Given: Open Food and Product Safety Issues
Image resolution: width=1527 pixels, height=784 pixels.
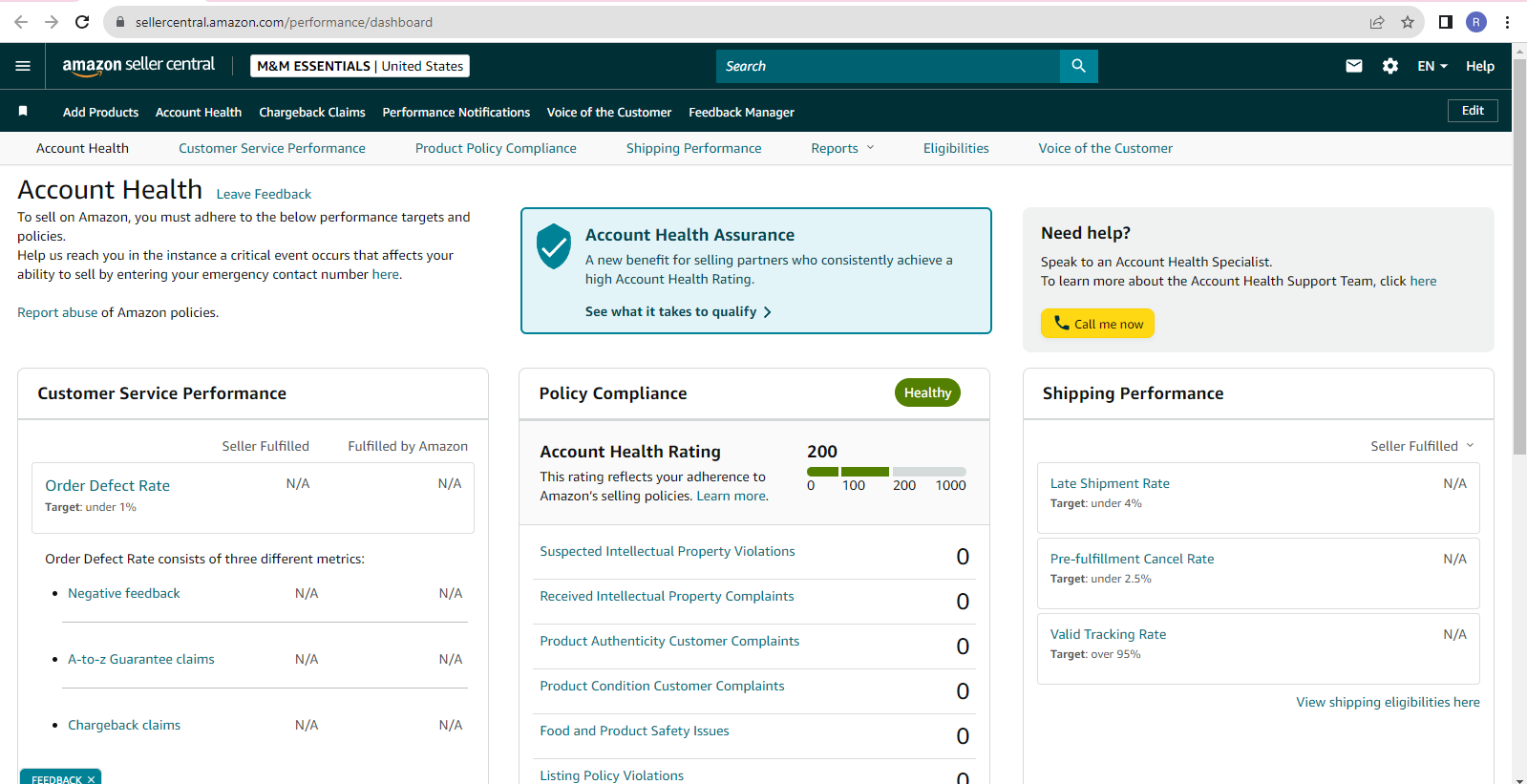Looking at the screenshot, I should [x=634, y=731].
